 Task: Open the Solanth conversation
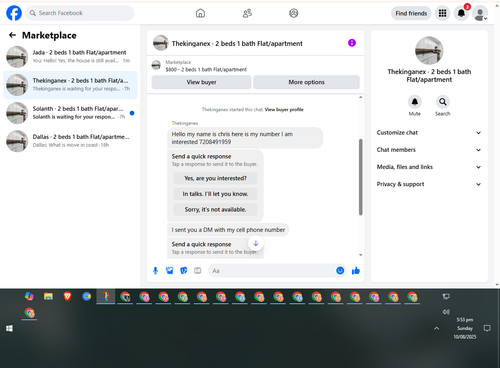pos(70,113)
